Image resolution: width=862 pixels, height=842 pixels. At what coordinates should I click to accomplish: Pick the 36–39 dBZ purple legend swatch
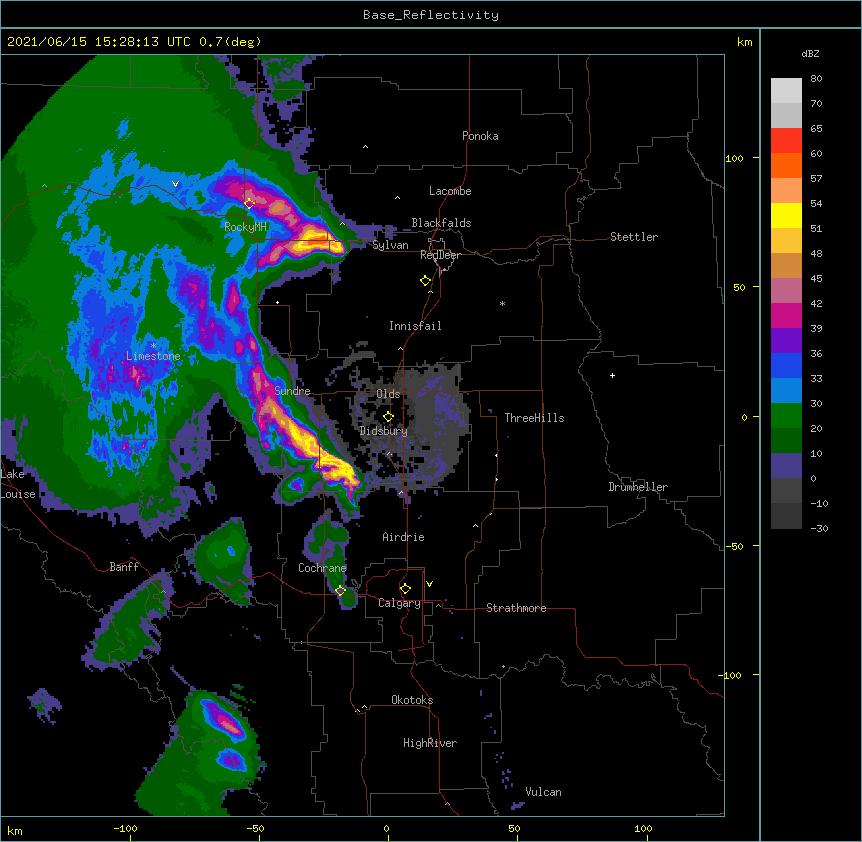coord(786,341)
